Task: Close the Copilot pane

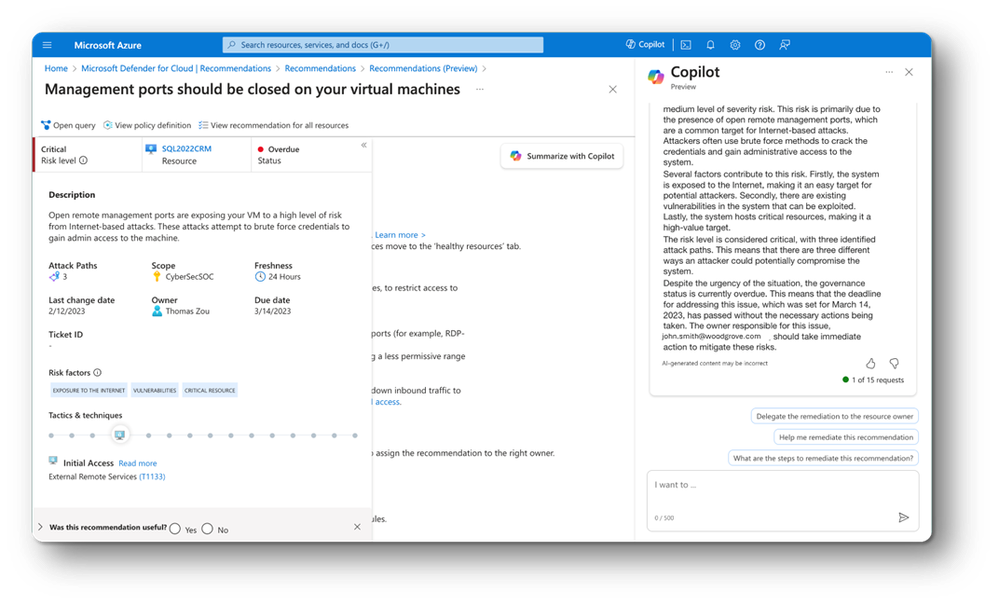Action: [x=909, y=72]
